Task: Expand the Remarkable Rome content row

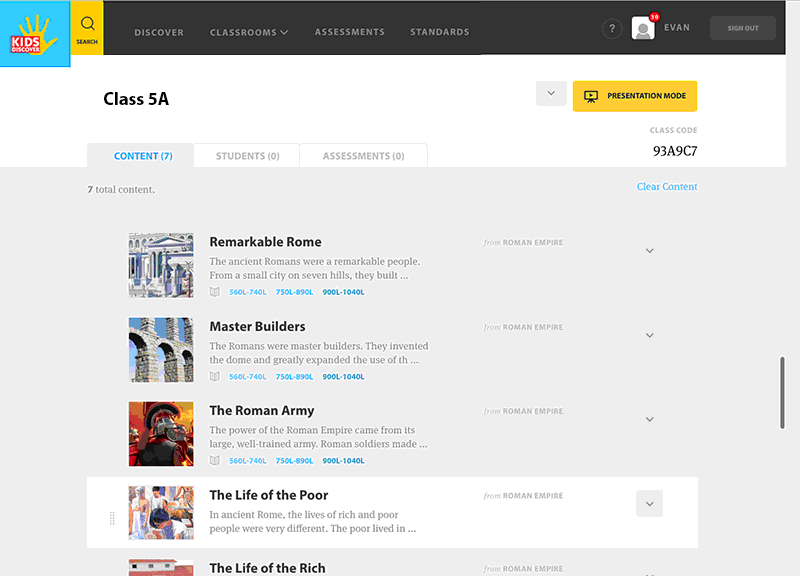Action: (x=649, y=250)
